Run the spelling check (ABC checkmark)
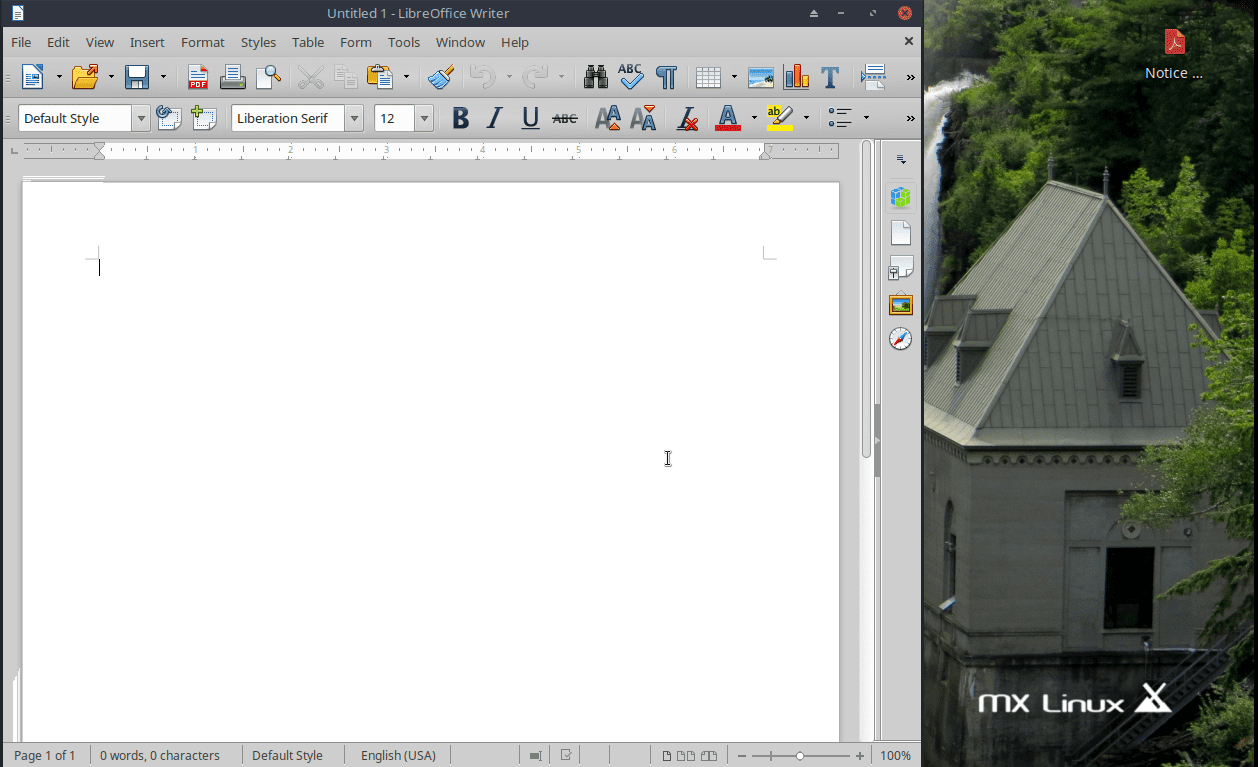The image size is (1258, 767). pos(631,77)
